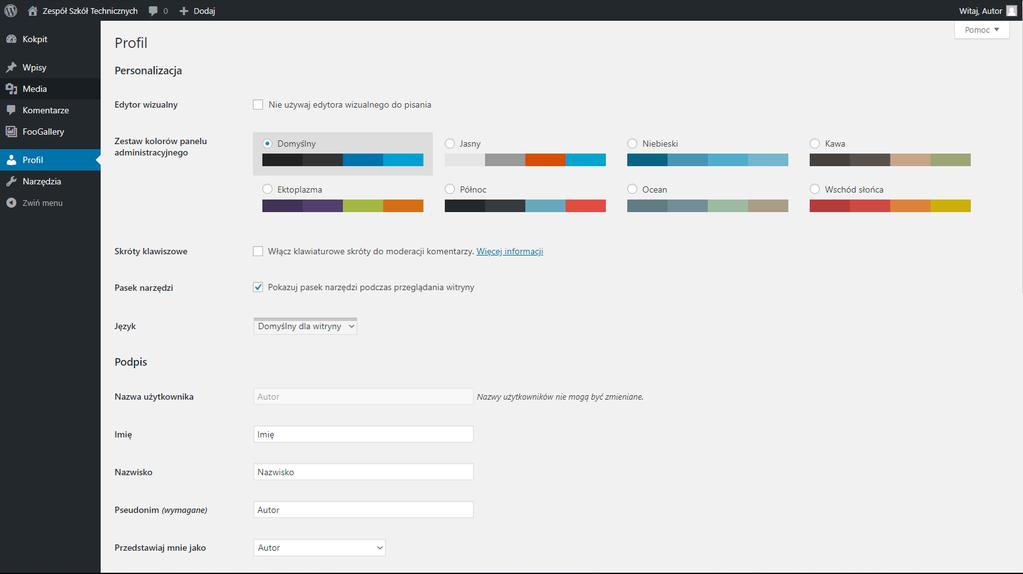Select the Wschód słońca color scheme radio
This screenshot has height=574, width=1023.
pos(814,189)
